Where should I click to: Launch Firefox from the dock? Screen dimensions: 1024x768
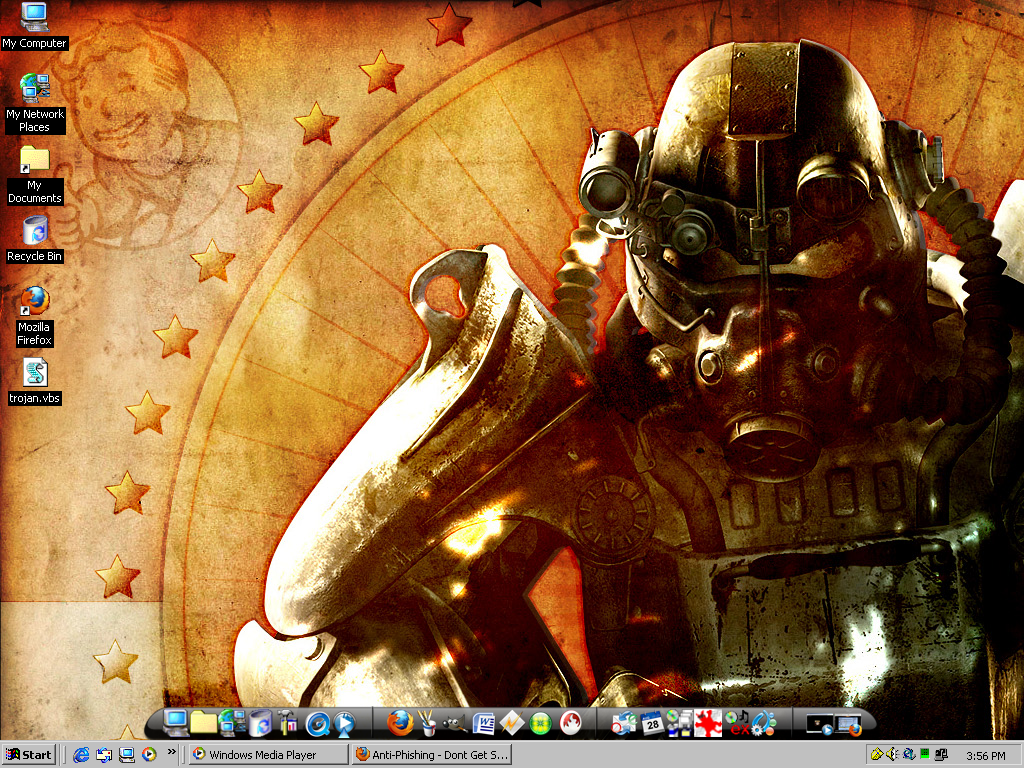click(x=399, y=722)
